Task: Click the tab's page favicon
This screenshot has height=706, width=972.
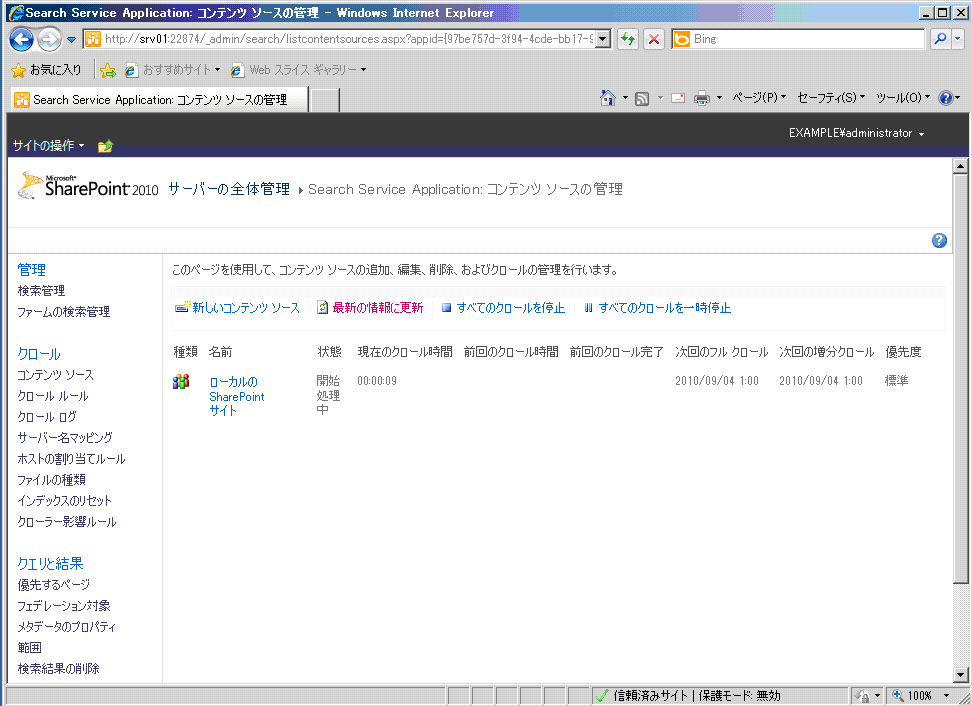Action: click(22, 100)
